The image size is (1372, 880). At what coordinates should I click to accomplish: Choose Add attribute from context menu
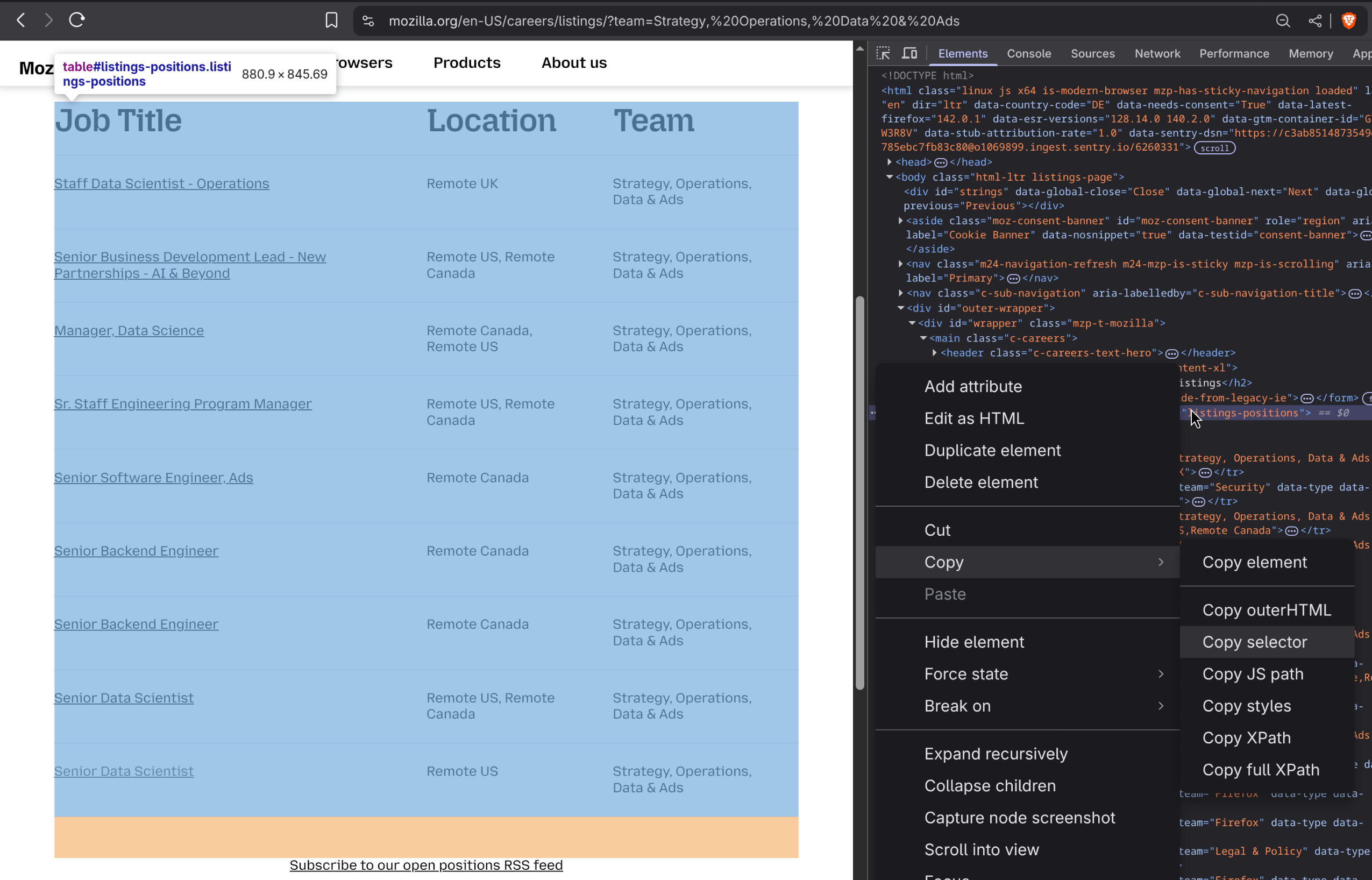point(1027,387)
